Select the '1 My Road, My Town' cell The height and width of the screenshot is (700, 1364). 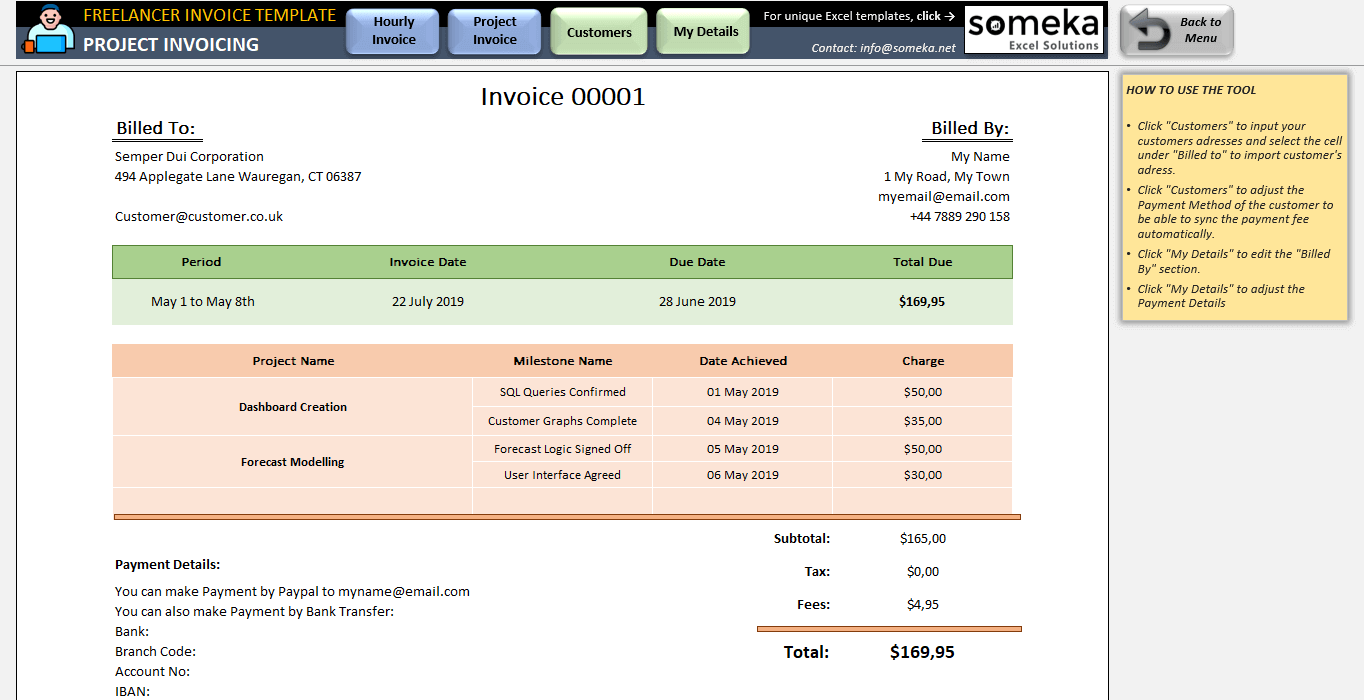pos(946,176)
